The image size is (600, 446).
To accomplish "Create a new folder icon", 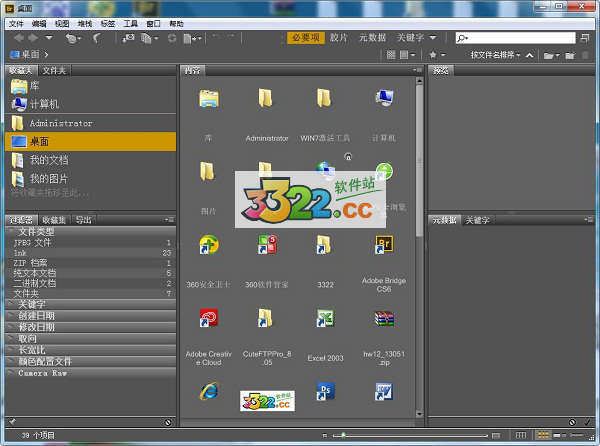I will (x=570, y=55).
